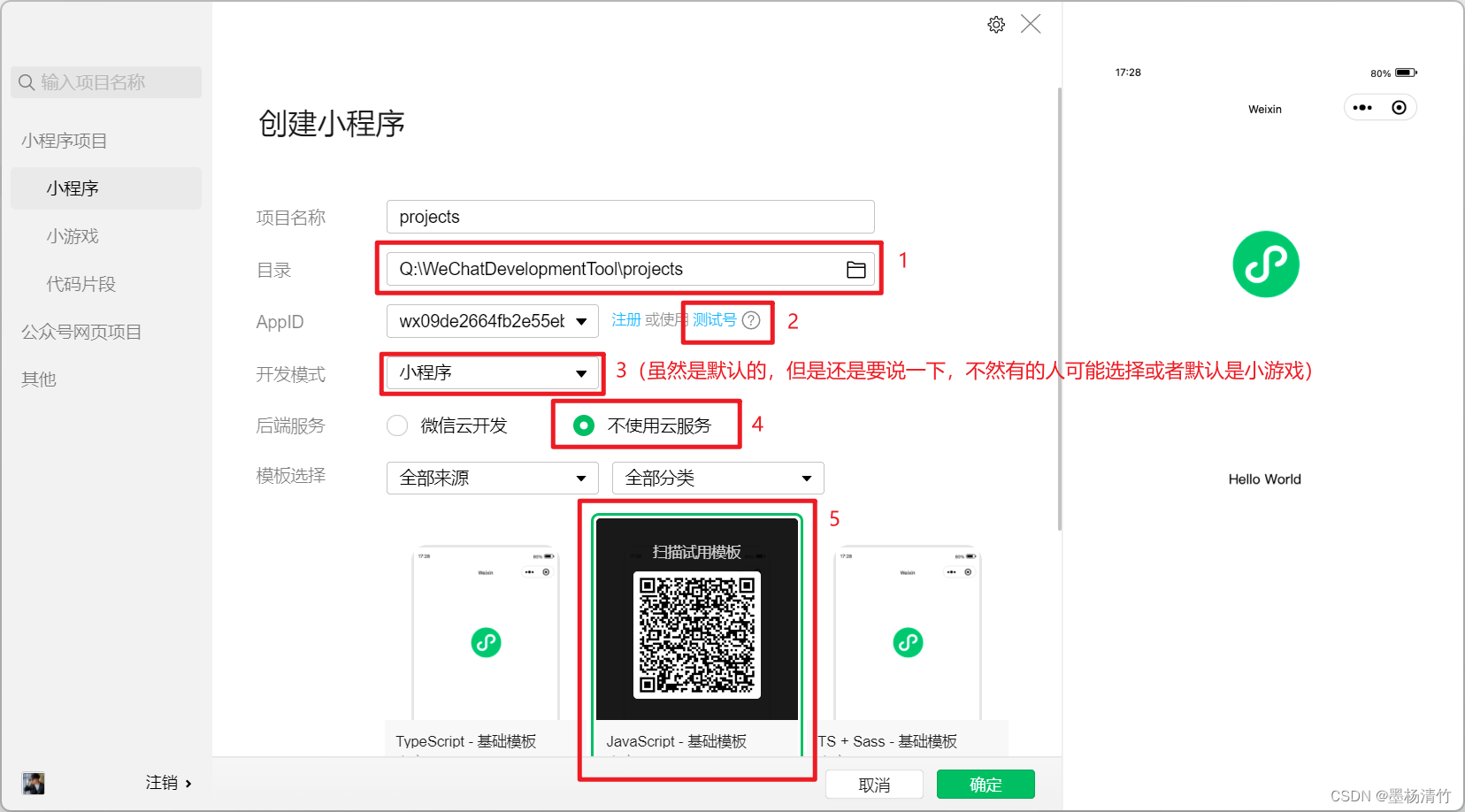Open the 全部来源 template source dropdown
The image size is (1465, 812).
click(493, 478)
